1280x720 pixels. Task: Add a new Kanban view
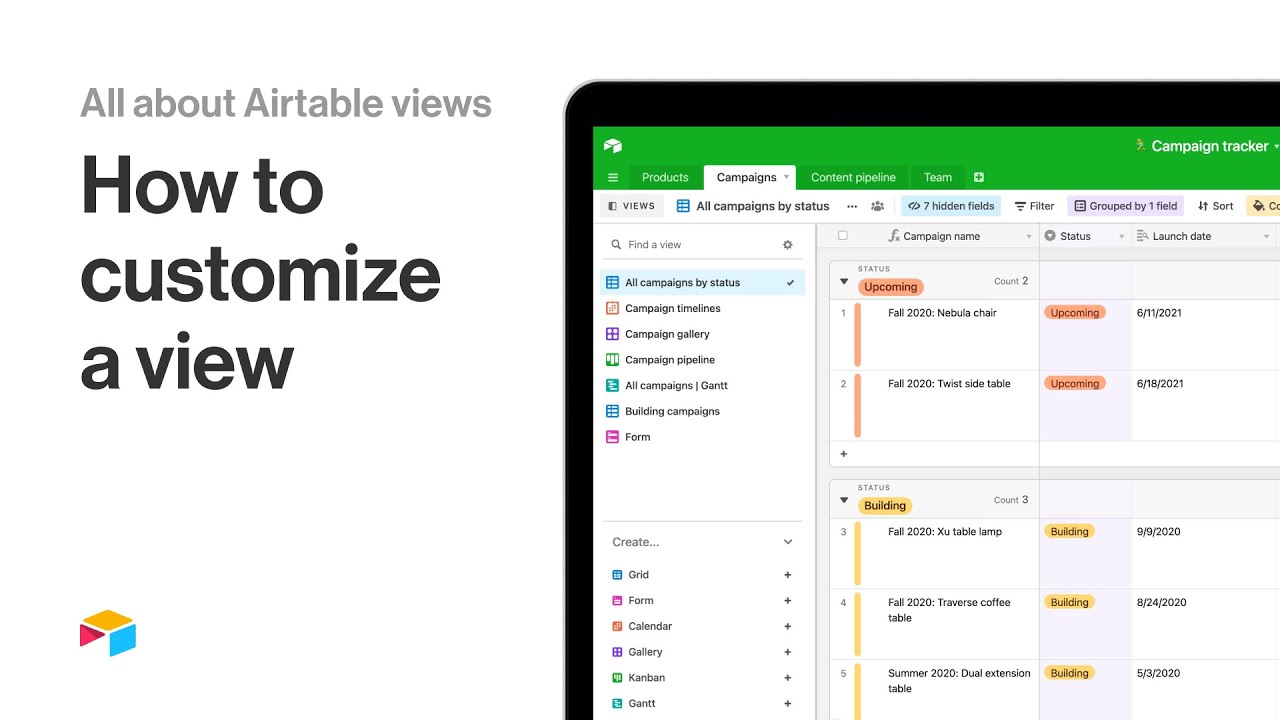coord(788,678)
